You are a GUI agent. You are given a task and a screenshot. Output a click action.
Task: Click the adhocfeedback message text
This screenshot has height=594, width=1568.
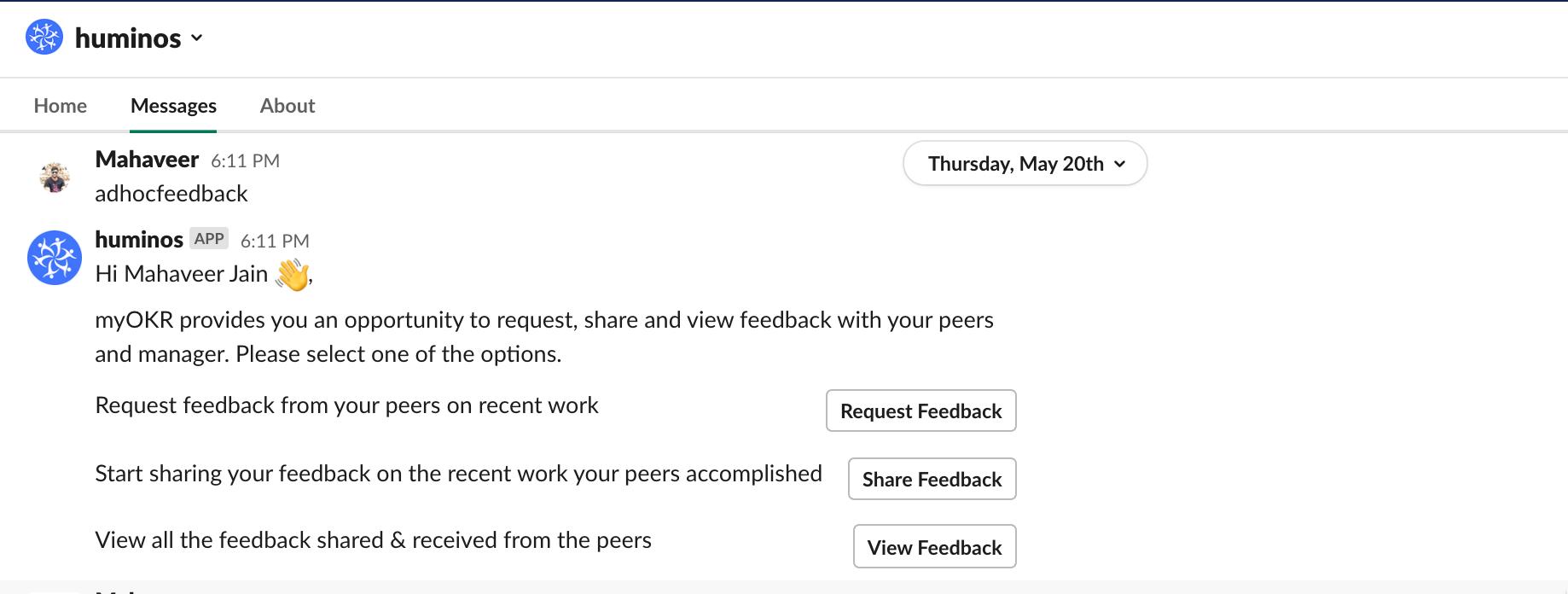[x=171, y=194]
